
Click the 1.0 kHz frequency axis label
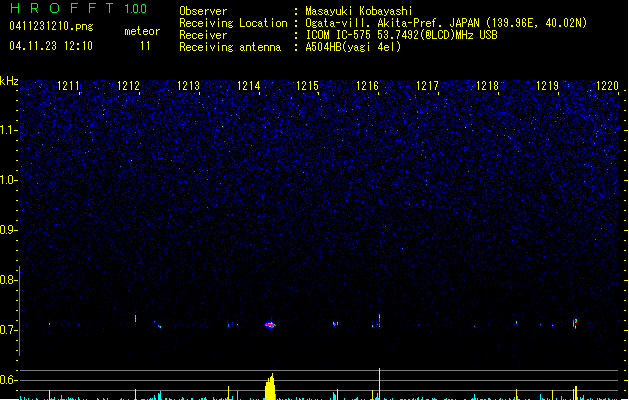click(9, 180)
